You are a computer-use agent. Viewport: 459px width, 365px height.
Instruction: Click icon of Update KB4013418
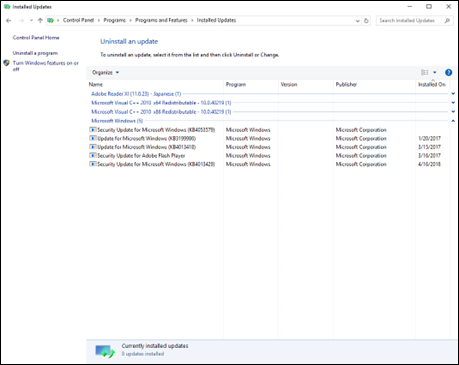point(93,147)
